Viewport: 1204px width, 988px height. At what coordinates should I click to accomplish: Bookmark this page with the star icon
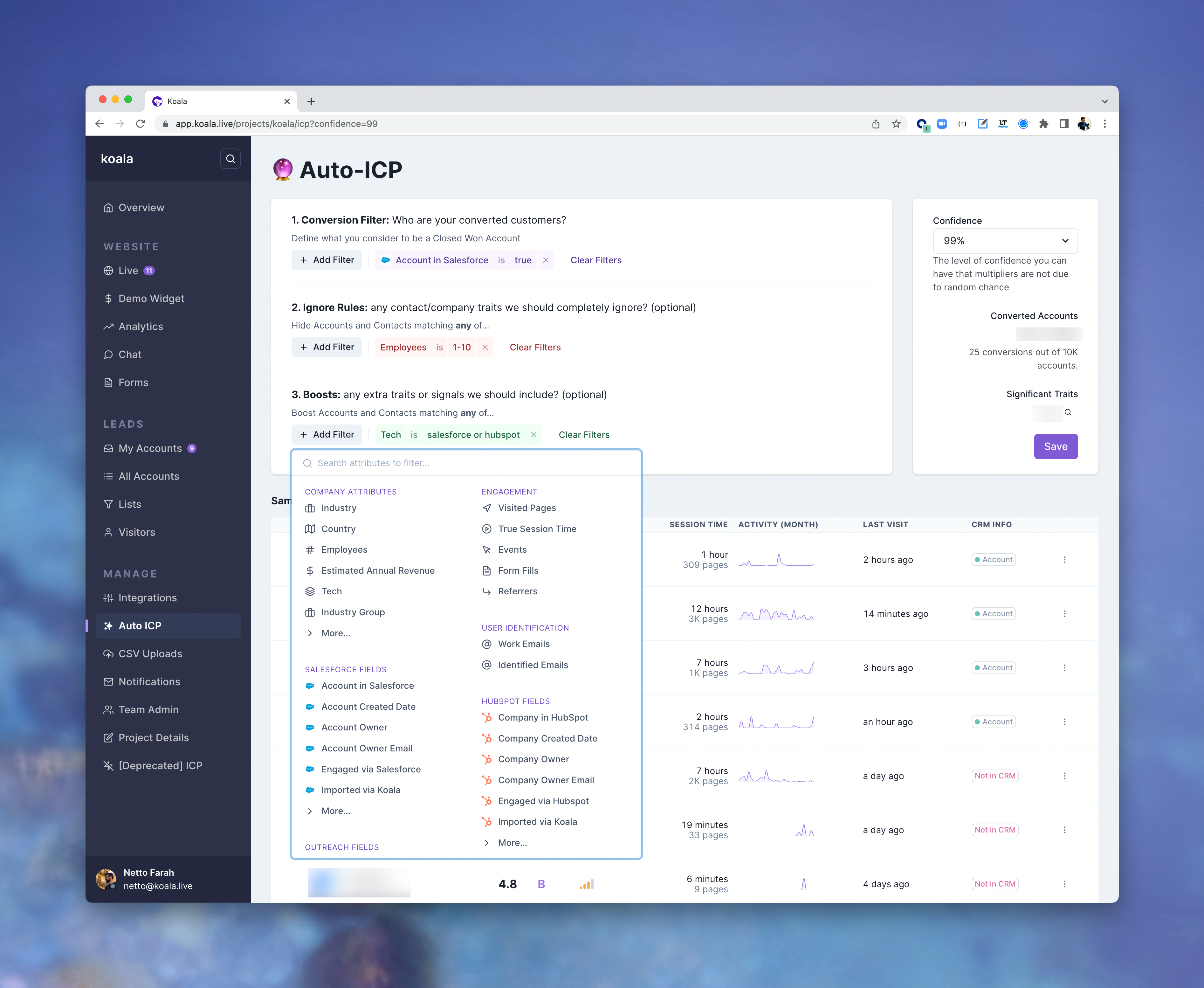coord(896,124)
